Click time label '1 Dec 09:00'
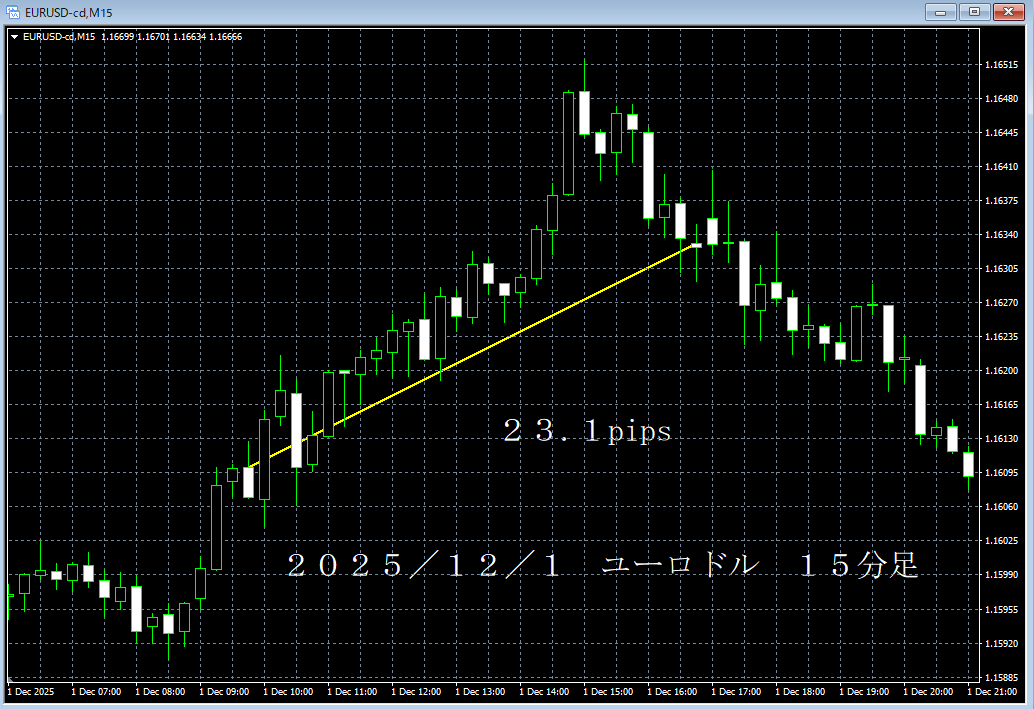 (x=224, y=692)
